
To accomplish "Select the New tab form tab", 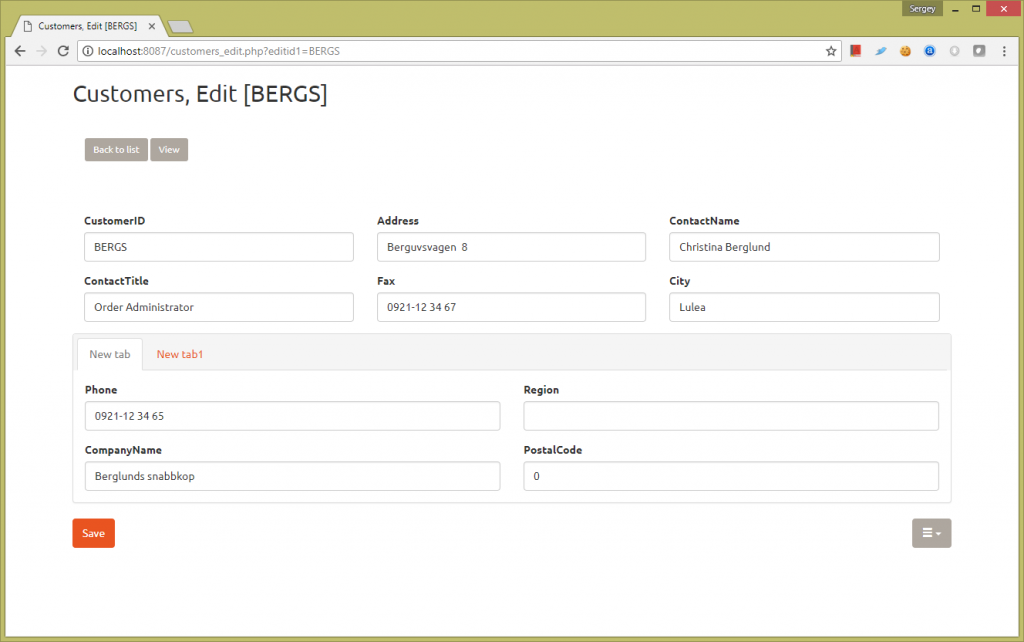I will click(x=109, y=353).
